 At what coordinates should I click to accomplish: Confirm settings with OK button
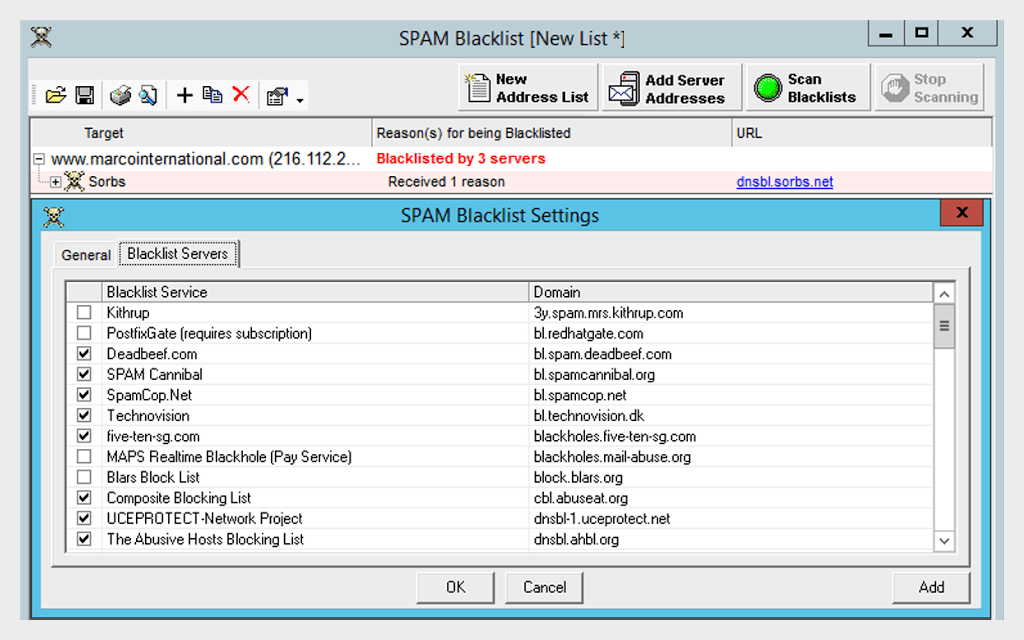click(x=455, y=587)
